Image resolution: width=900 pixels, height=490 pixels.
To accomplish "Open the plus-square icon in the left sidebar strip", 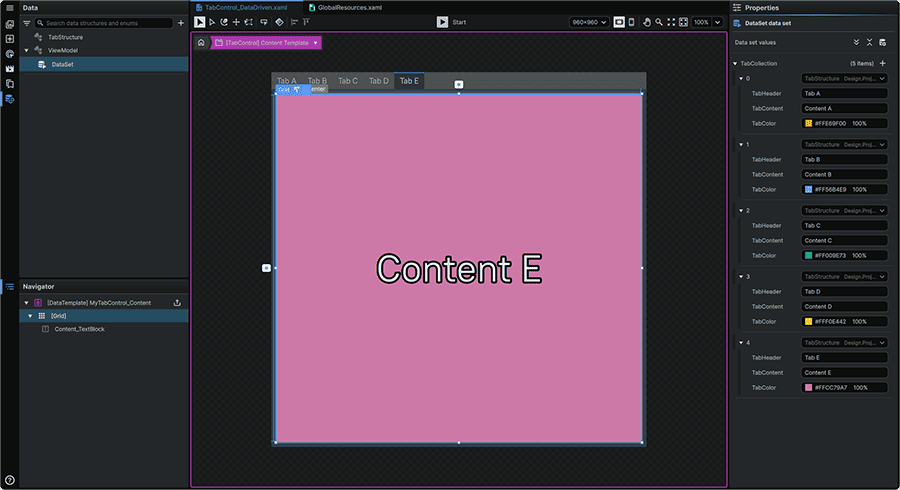I will click(x=9, y=39).
